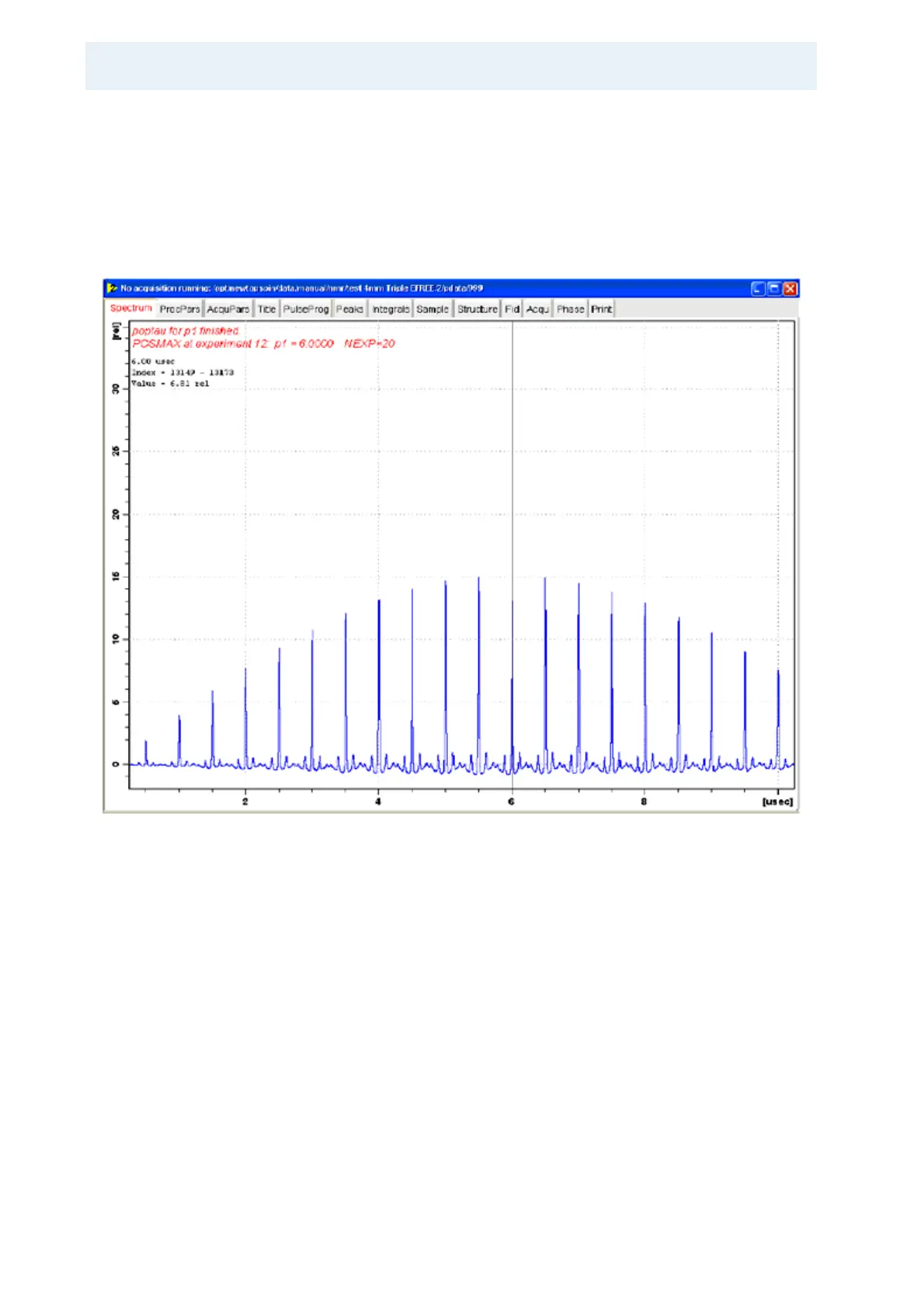Select the Title tab
The image size is (924, 1308).
[x=266, y=309]
